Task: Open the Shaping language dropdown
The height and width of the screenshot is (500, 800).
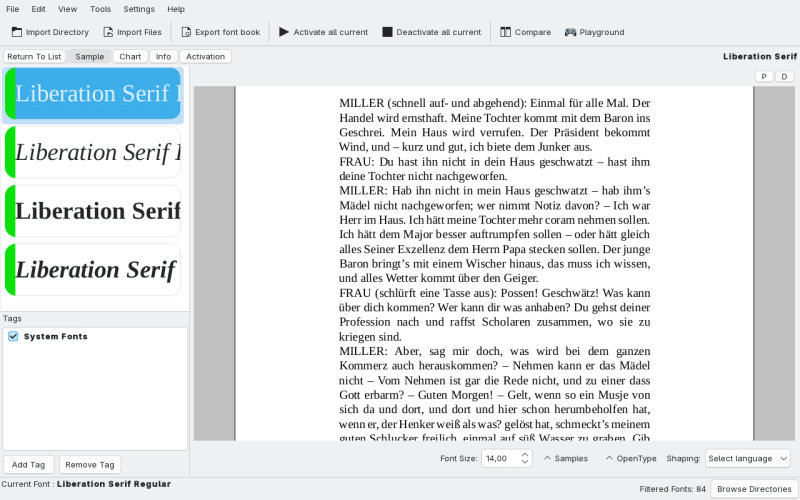Action: pos(747,458)
